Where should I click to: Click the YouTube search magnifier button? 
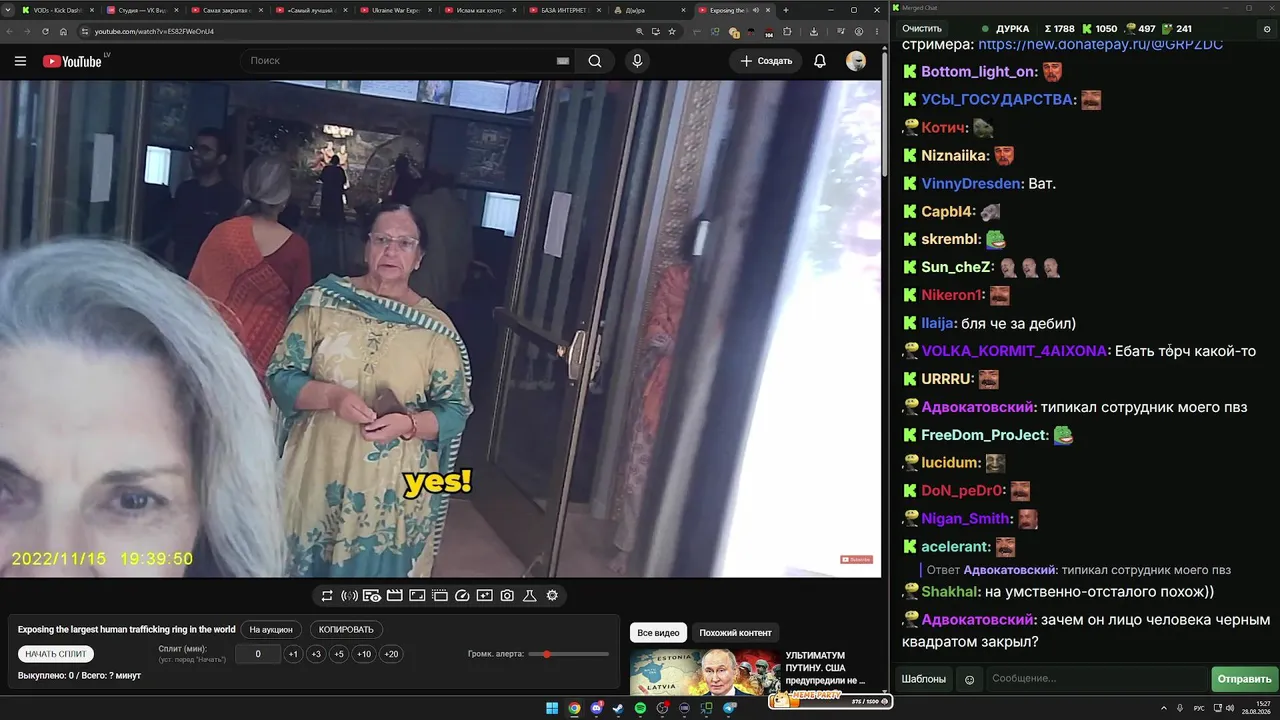(x=595, y=61)
